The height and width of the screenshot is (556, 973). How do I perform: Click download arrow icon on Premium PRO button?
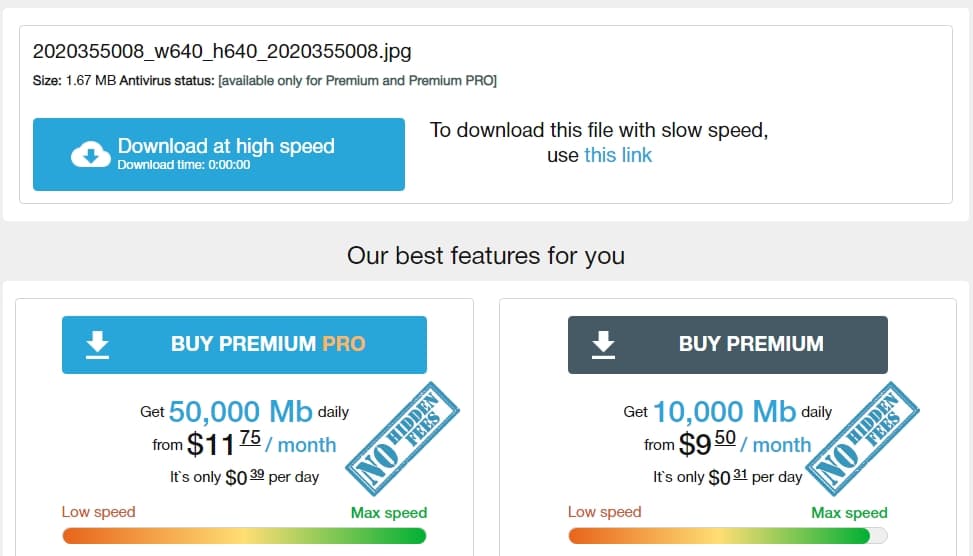pyautogui.click(x=97, y=344)
